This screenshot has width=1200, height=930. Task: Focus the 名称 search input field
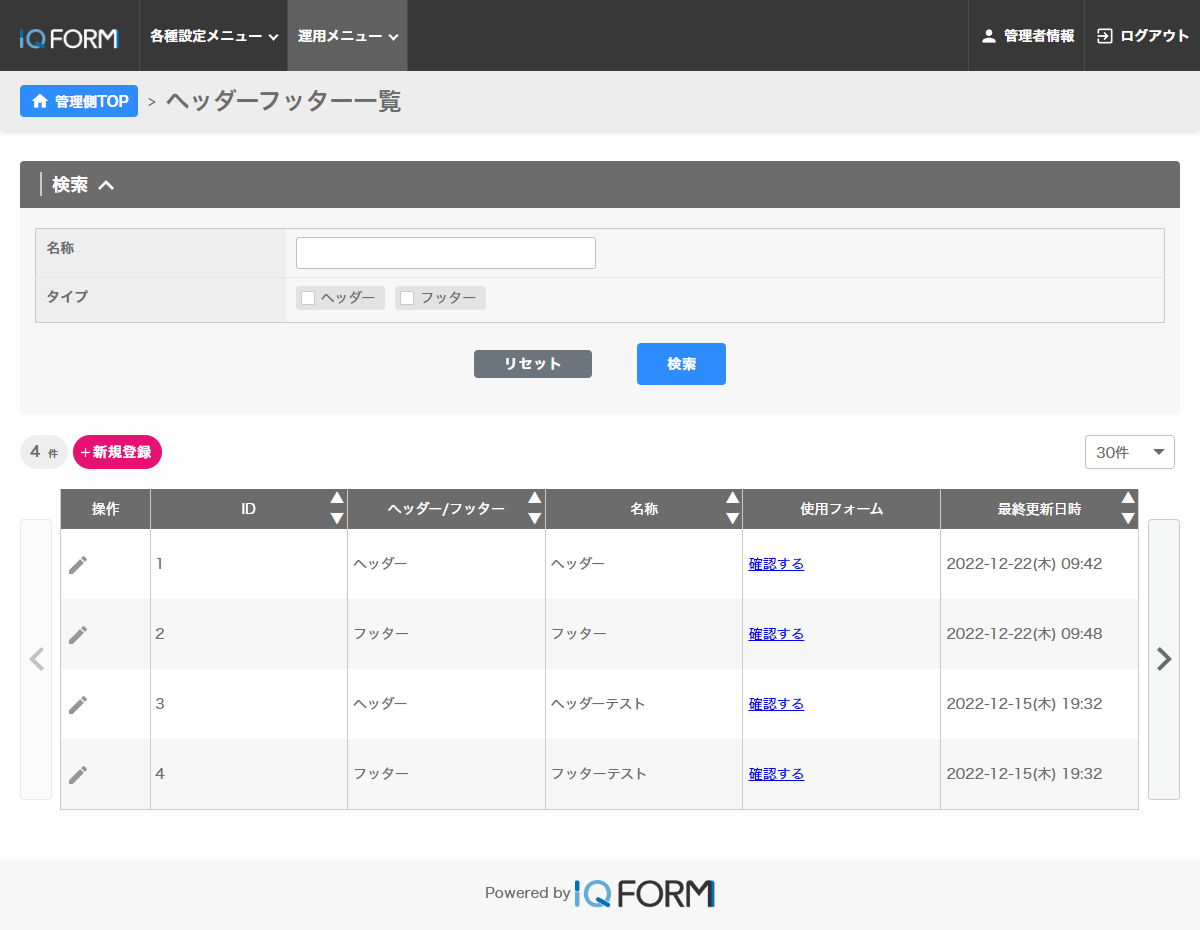(445, 253)
